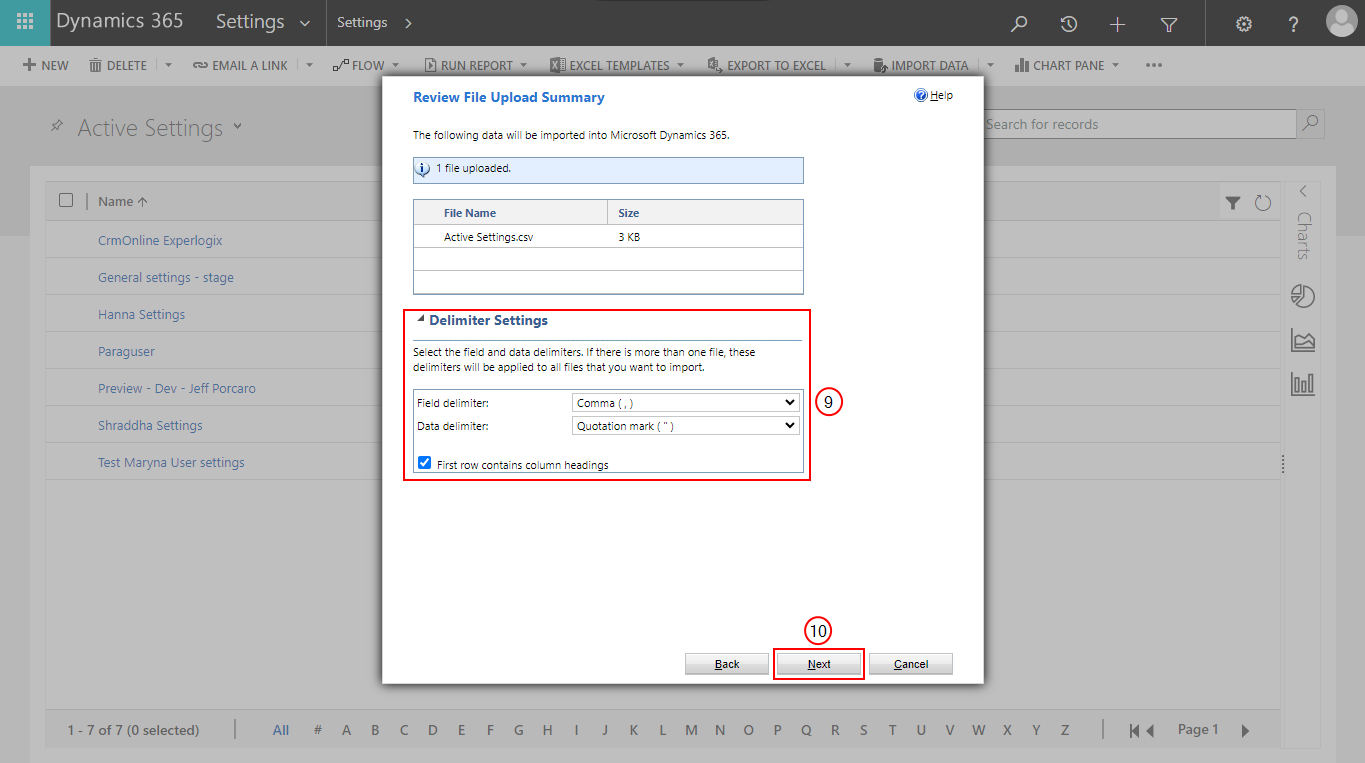Click the Back button
Screen dimensions: 1365x763
pyautogui.click(x=727, y=664)
